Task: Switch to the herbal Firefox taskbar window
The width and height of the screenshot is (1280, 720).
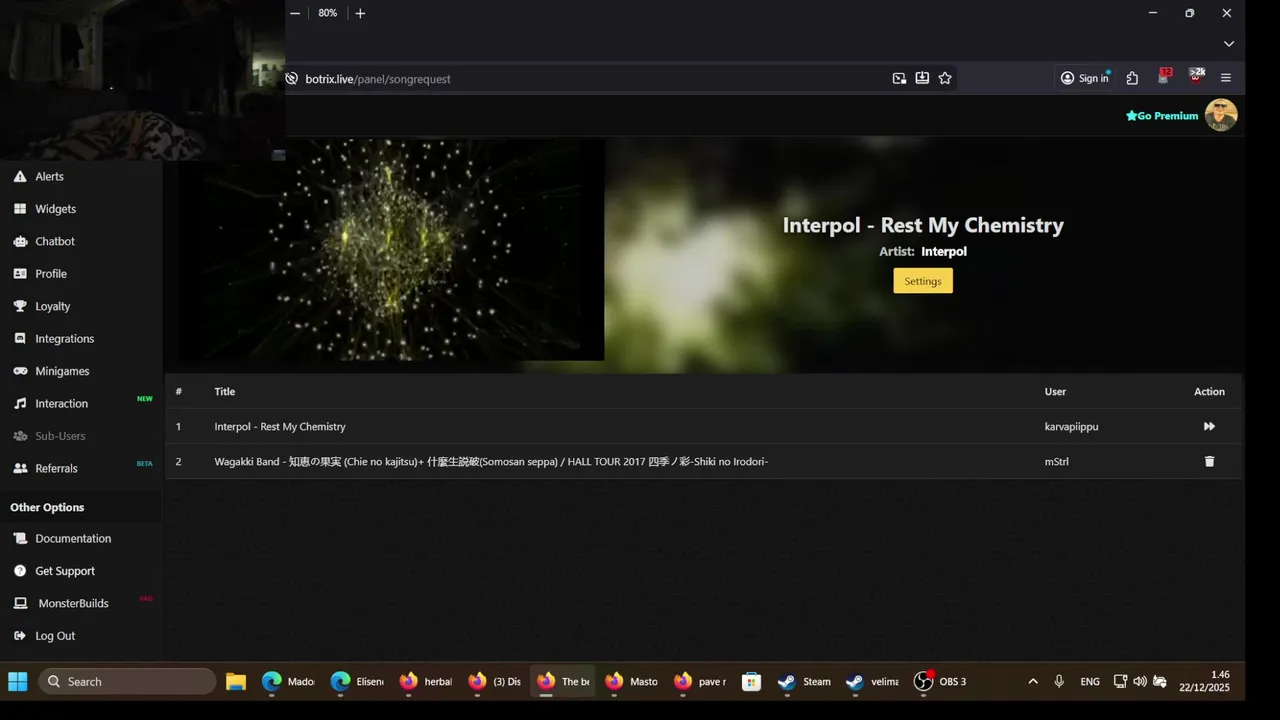Action: (x=426, y=681)
